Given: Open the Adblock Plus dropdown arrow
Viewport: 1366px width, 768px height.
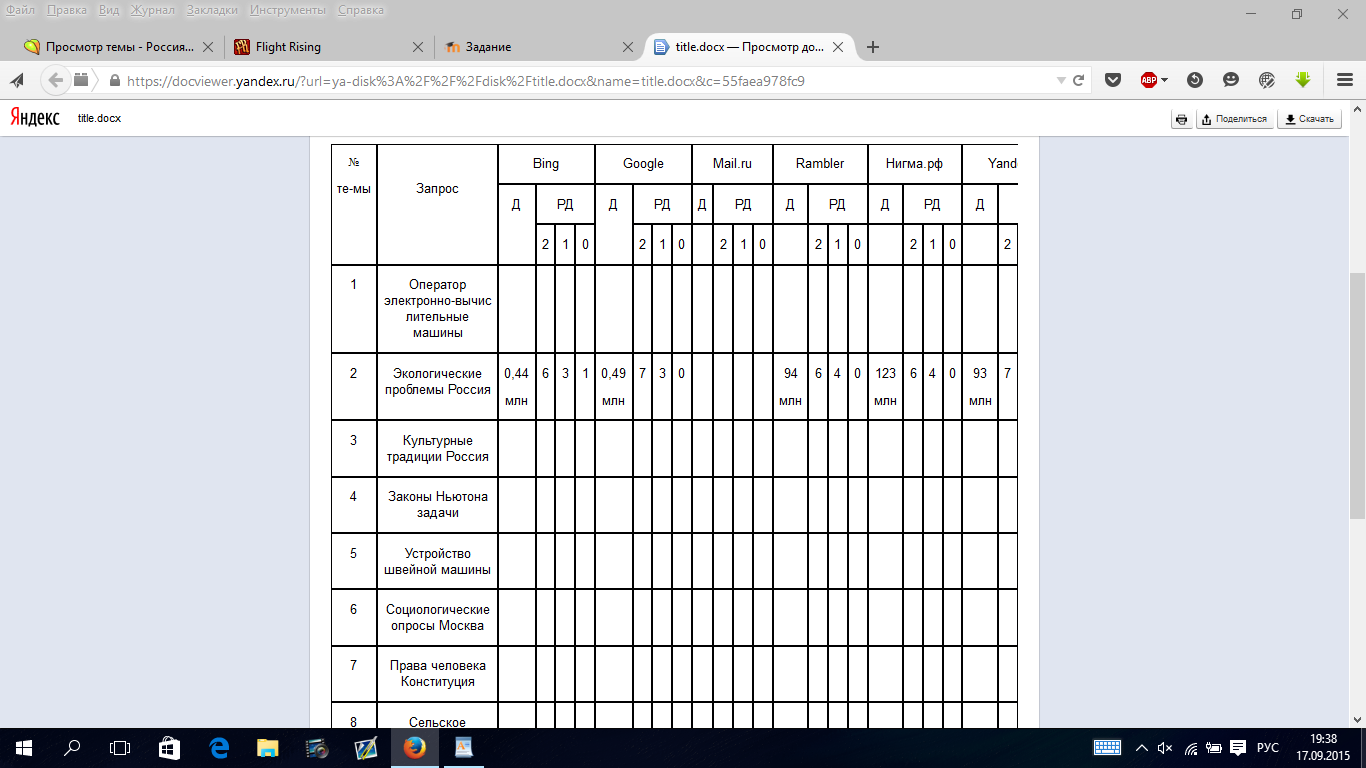Looking at the screenshot, I should (1164, 81).
